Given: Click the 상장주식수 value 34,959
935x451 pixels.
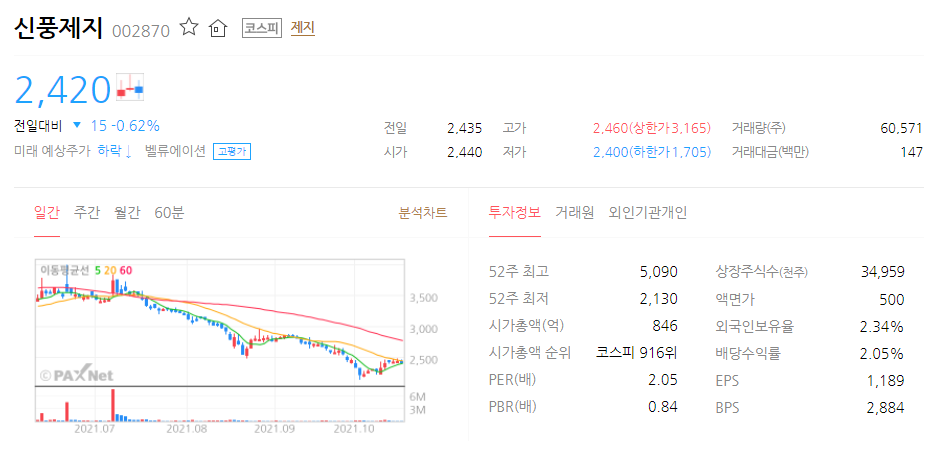Looking at the screenshot, I should pos(883,272).
